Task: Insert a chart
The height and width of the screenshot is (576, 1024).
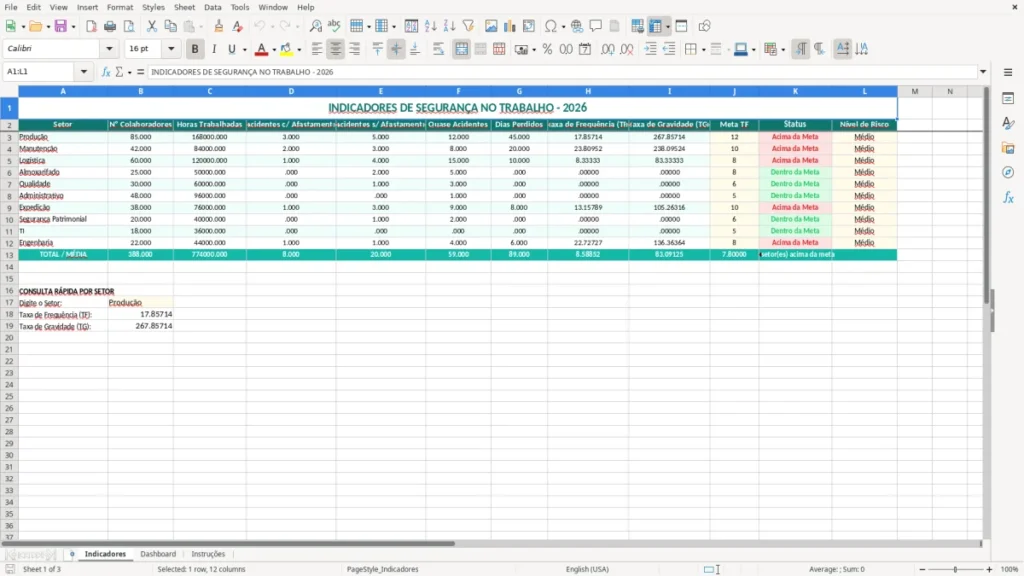Action: point(510,26)
